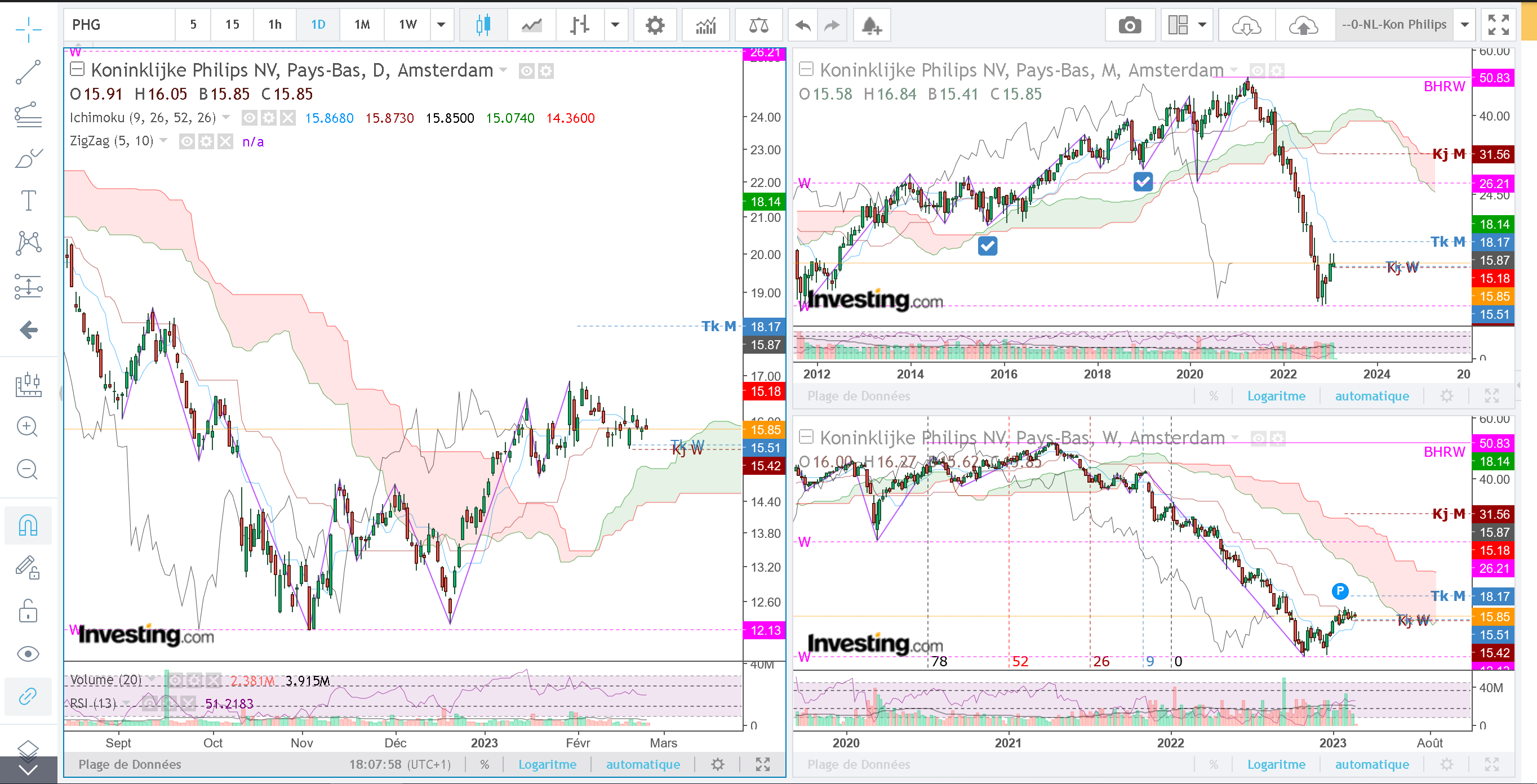Create a price alert with bell icon
1537x784 pixels.
coord(871,25)
